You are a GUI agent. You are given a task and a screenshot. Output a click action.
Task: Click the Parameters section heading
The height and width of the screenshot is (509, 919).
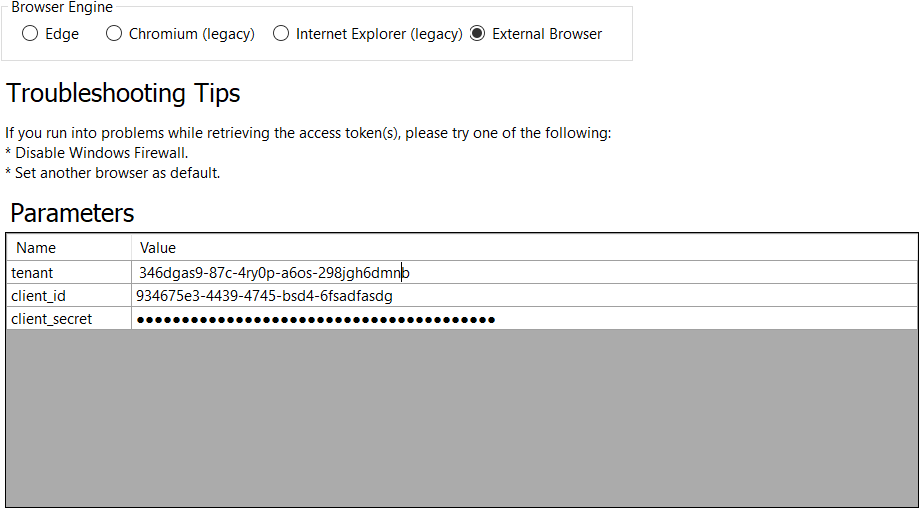(x=72, y=213)
